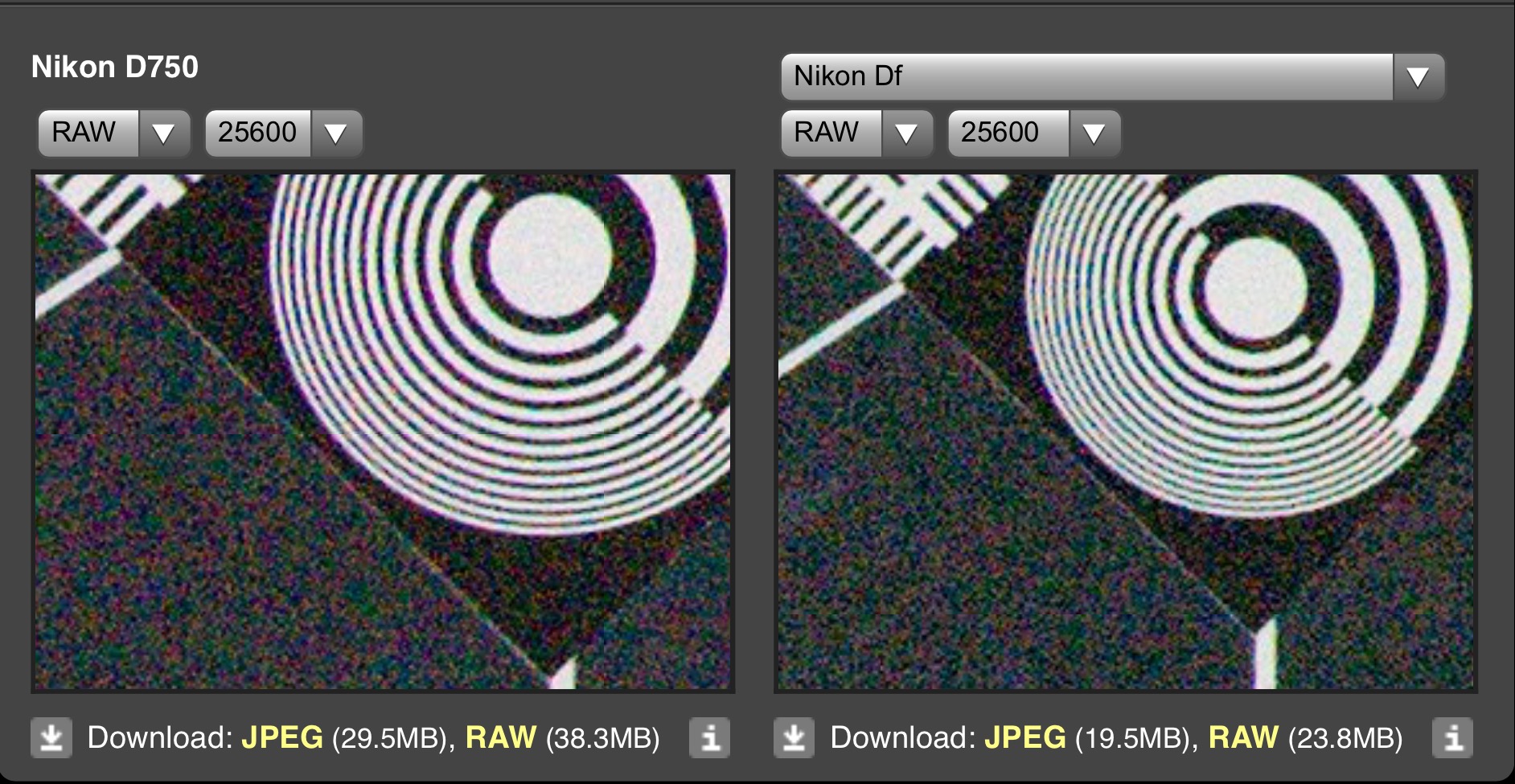
Task: Download the 23.8MB RAW file
Action: click(1243, 737)
